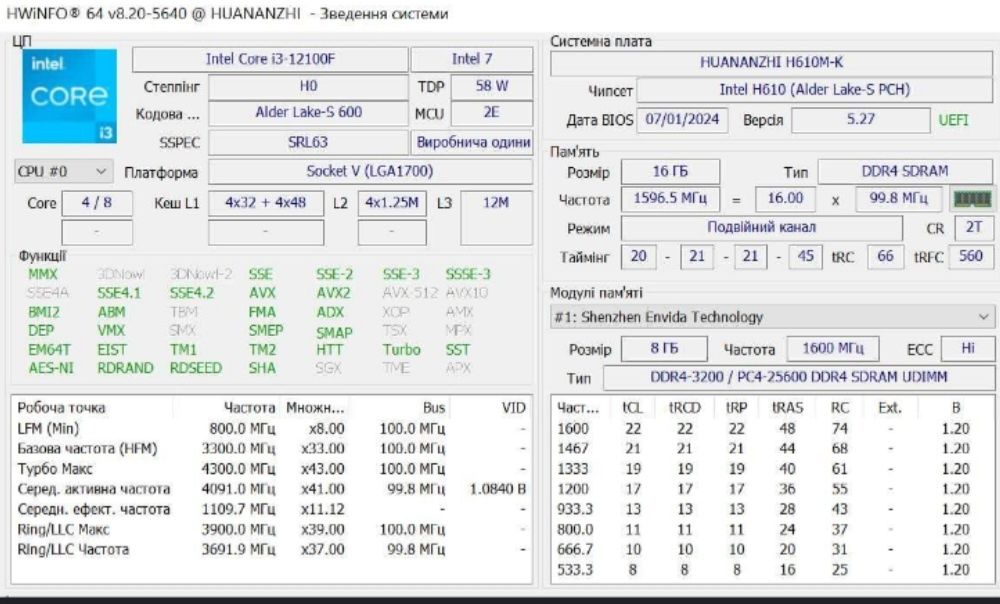Screen dimensions: 1000x604
Task: Click the VMX feature flag
Action: tap(111, 331)
